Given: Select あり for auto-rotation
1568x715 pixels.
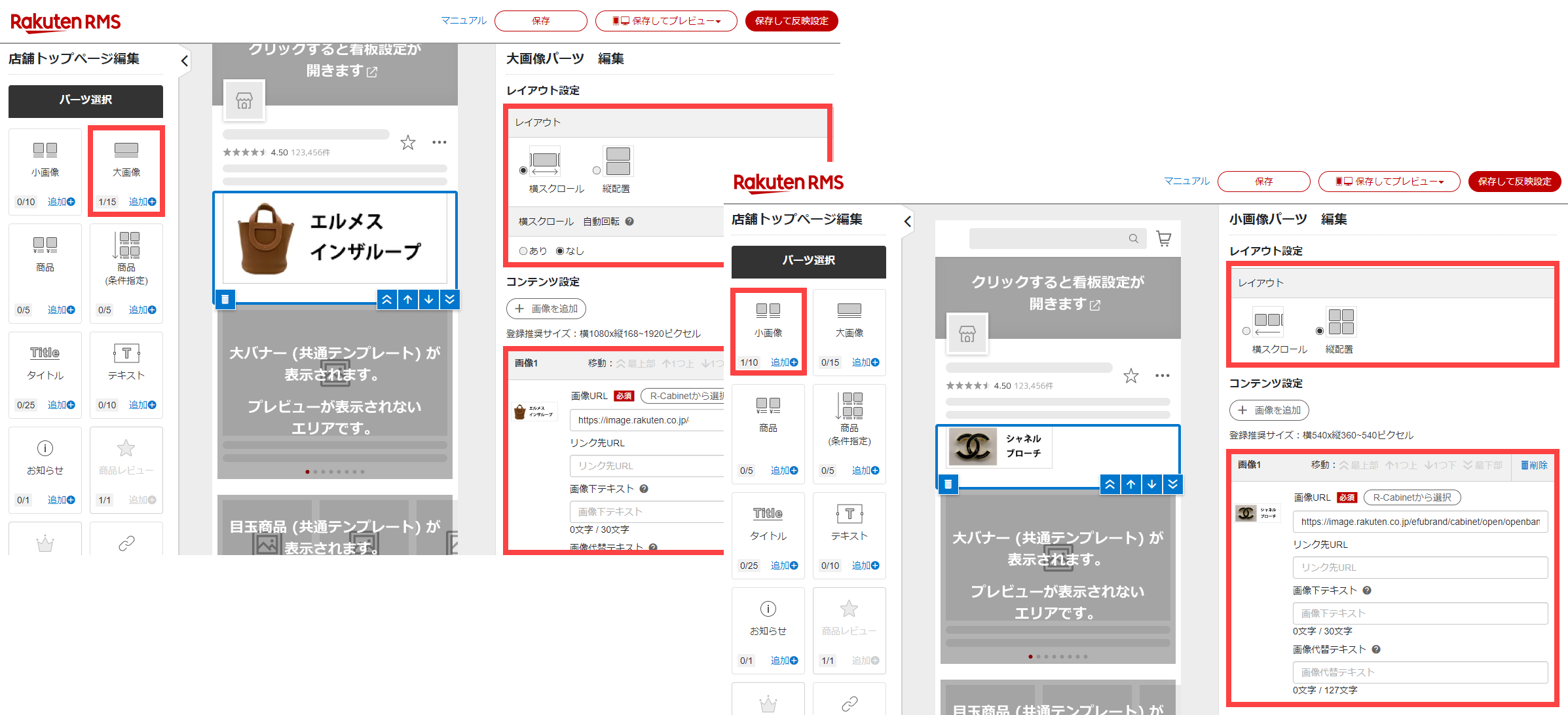Looking at the screenshot, I should pyautogui.click(x=523, y=251).
